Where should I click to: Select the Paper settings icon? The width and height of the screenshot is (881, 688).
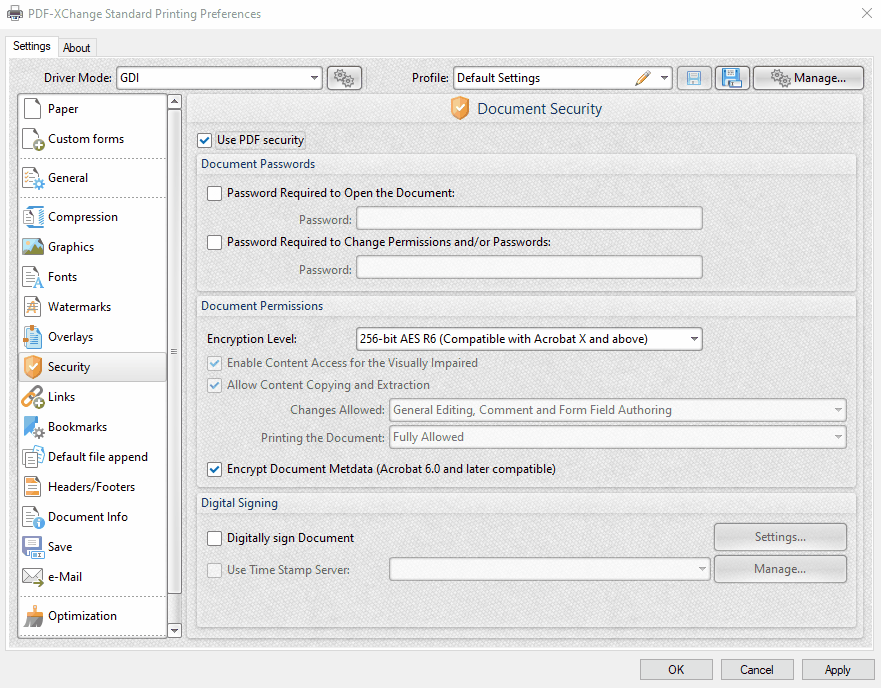click(x=31, y=108)
